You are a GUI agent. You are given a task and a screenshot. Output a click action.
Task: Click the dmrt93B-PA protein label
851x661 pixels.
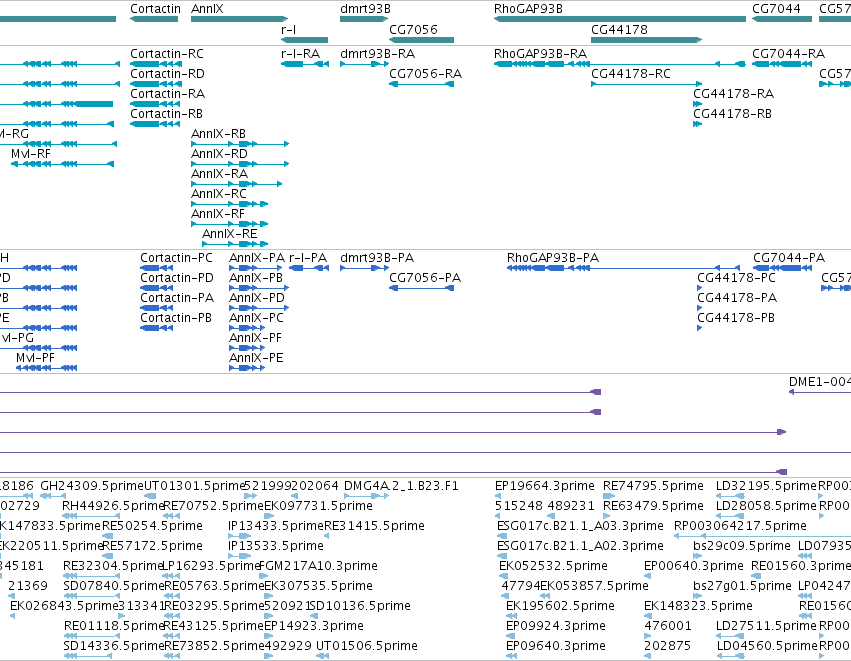tap(377, 258)
